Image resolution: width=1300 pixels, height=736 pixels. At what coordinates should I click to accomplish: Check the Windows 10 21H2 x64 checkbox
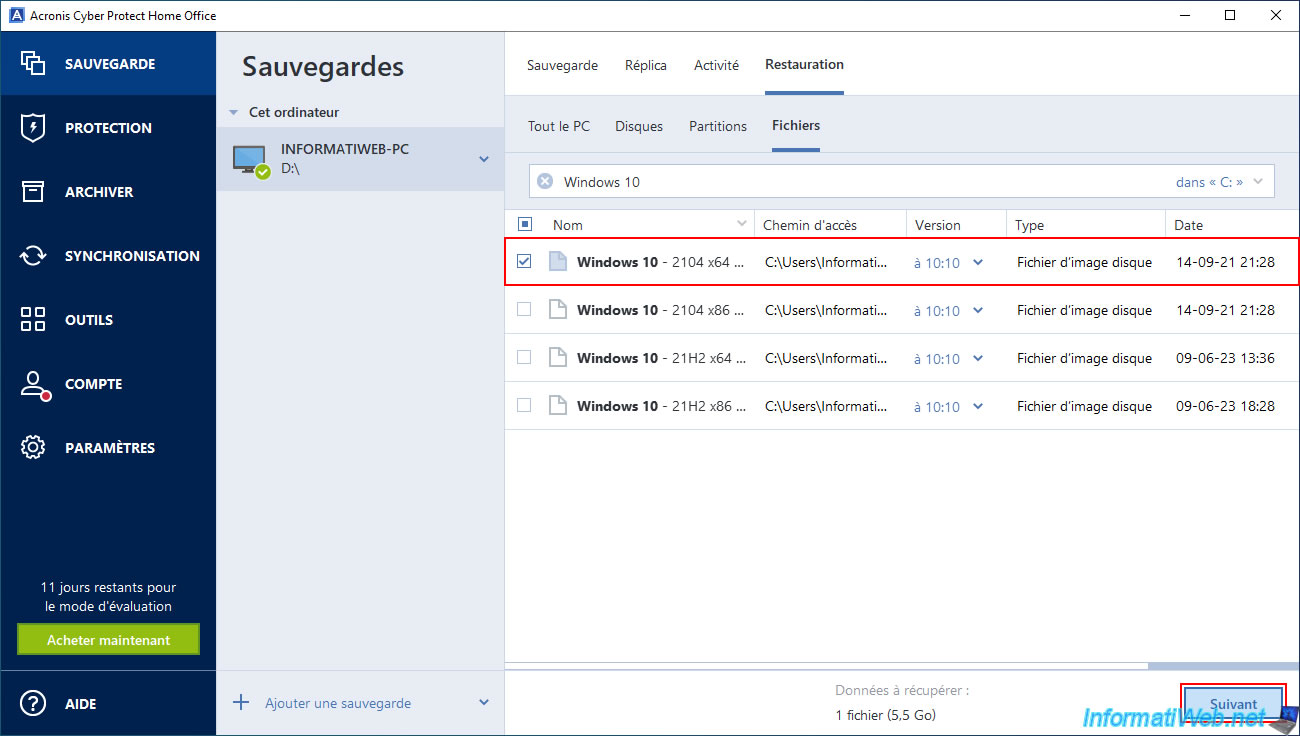pyautogui.click(x=524, y=357)
